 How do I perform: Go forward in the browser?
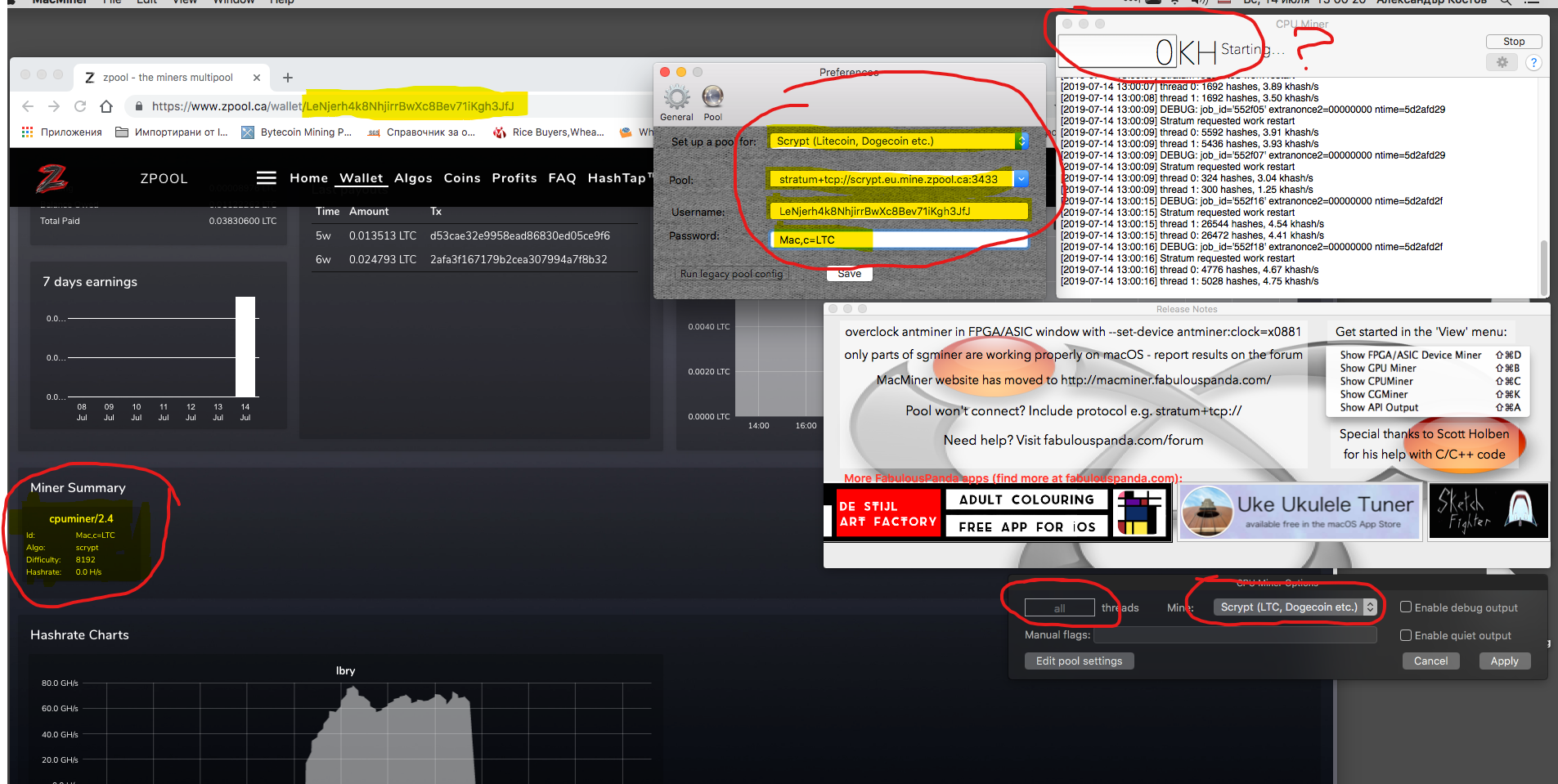(54, 106)
